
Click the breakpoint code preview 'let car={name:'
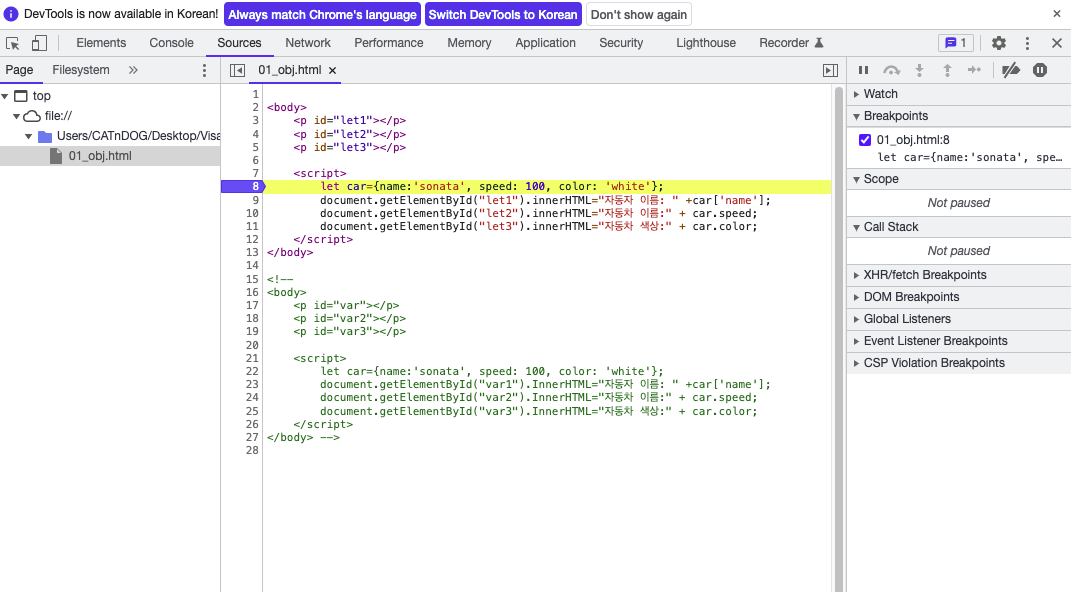969,157
